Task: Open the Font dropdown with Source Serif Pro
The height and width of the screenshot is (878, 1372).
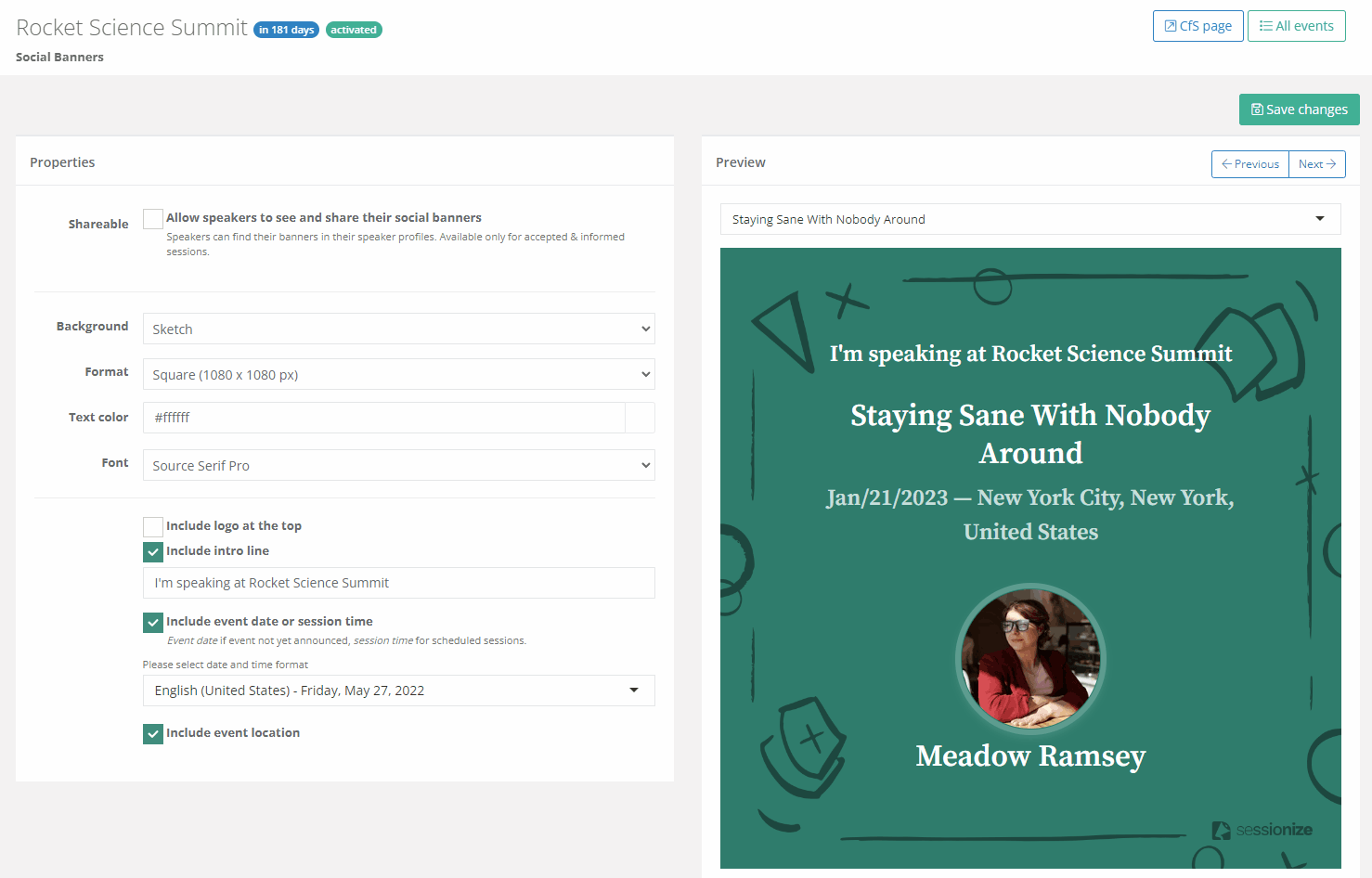Action: 398,466
